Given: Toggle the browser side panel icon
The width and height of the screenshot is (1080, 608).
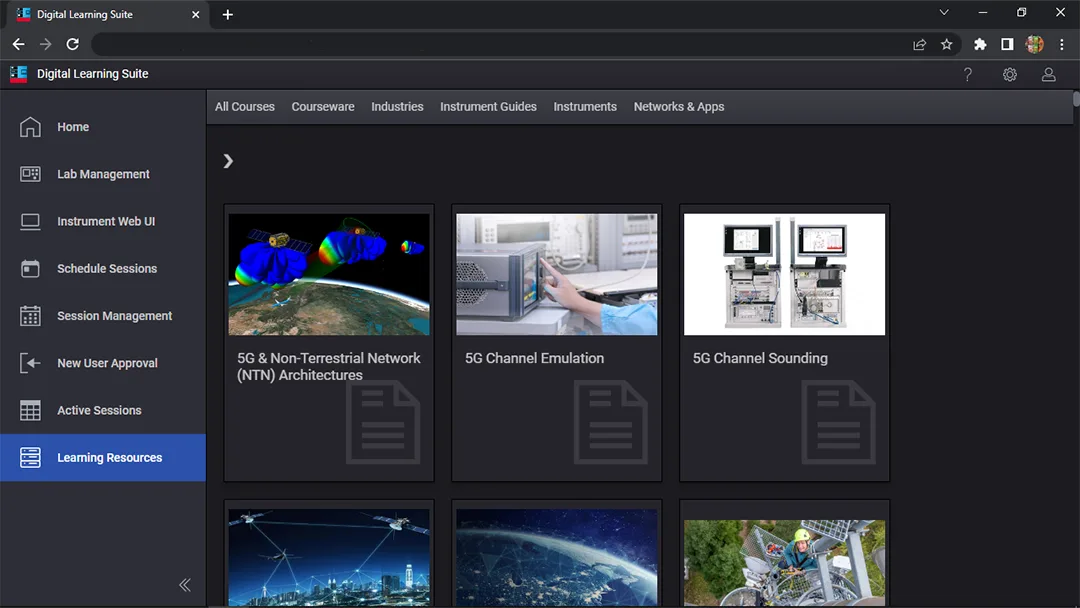Looking at the screenshot, I should pos(1007,44).
